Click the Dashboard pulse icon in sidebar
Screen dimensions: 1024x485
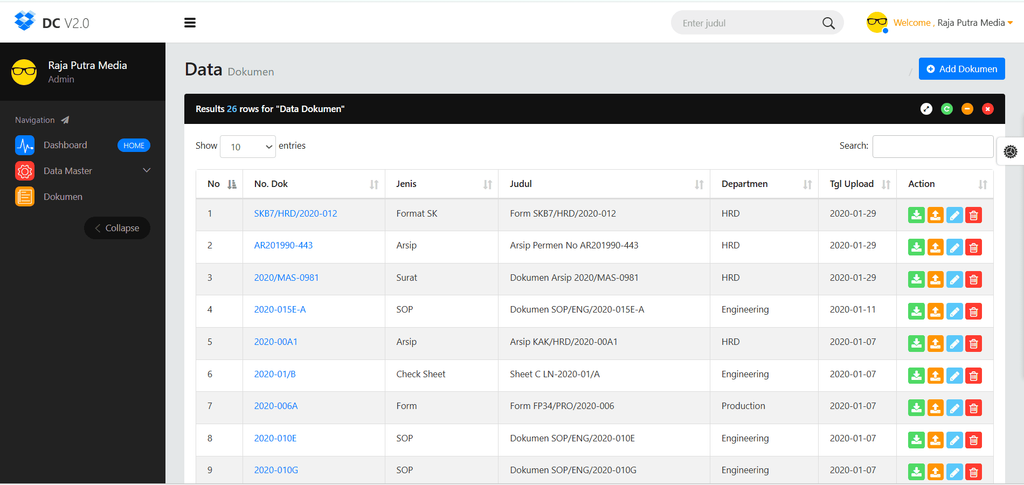click(x=25, y=145)
